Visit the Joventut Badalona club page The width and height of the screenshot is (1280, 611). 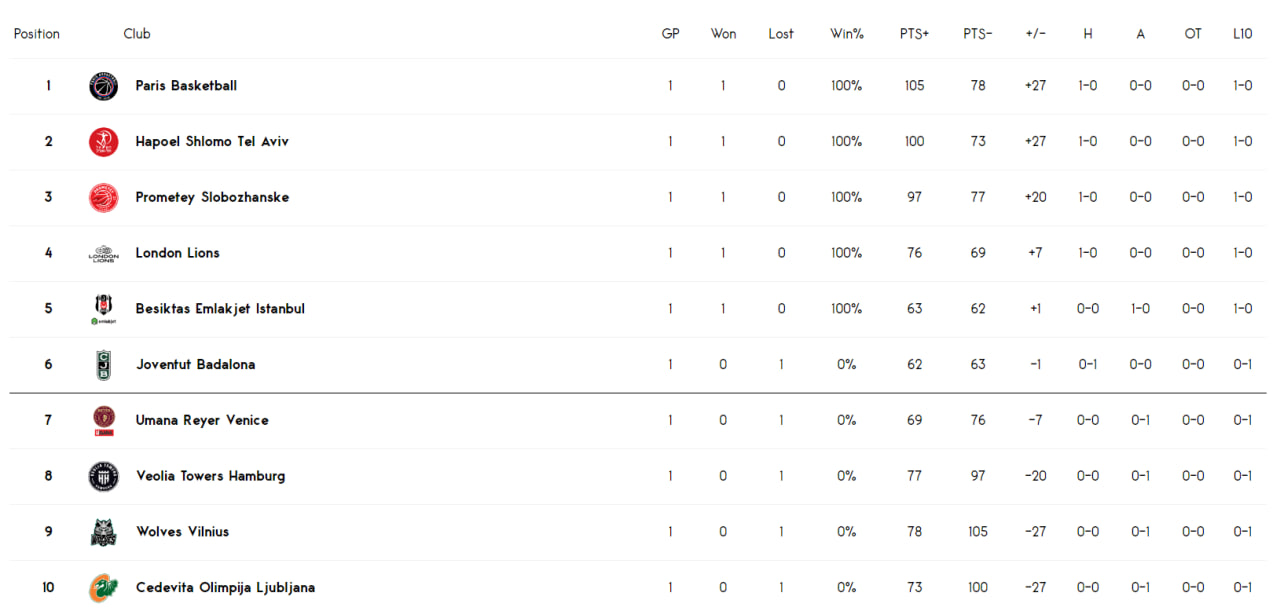195,365
